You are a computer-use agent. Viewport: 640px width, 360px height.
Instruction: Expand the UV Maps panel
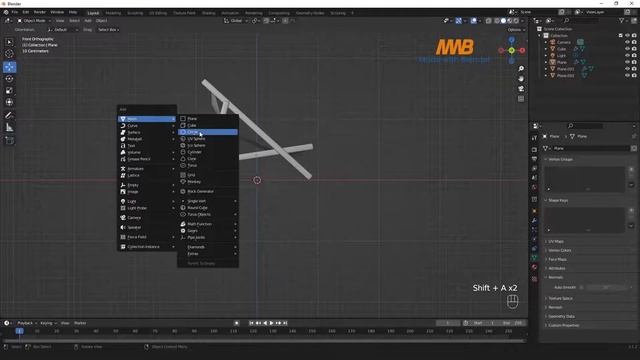pos(556,242)
